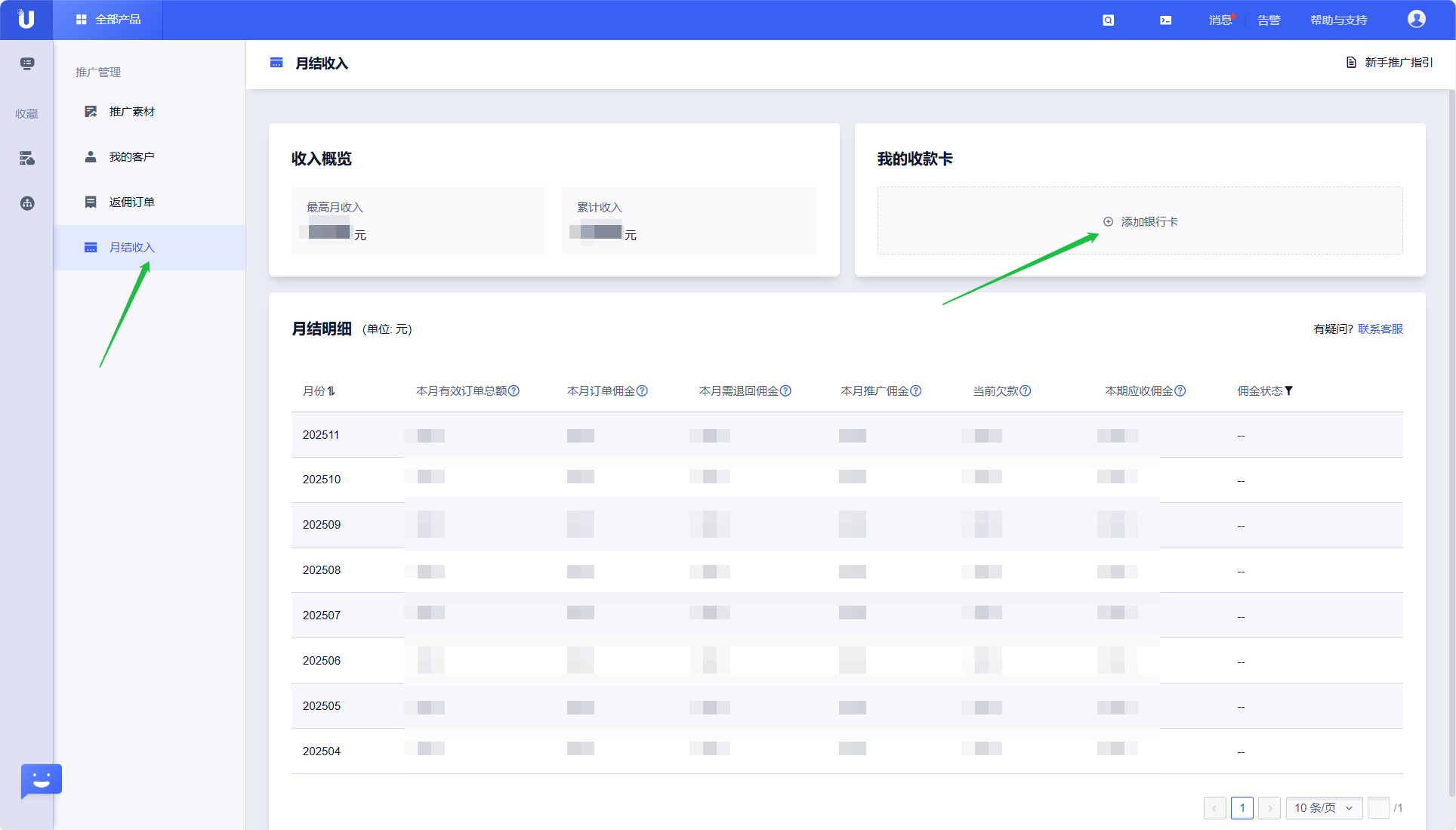The width and height of the screenshot is (1456, 830).
Task: Click the 推广管理 sidebar heading
Action: (98, 72)
